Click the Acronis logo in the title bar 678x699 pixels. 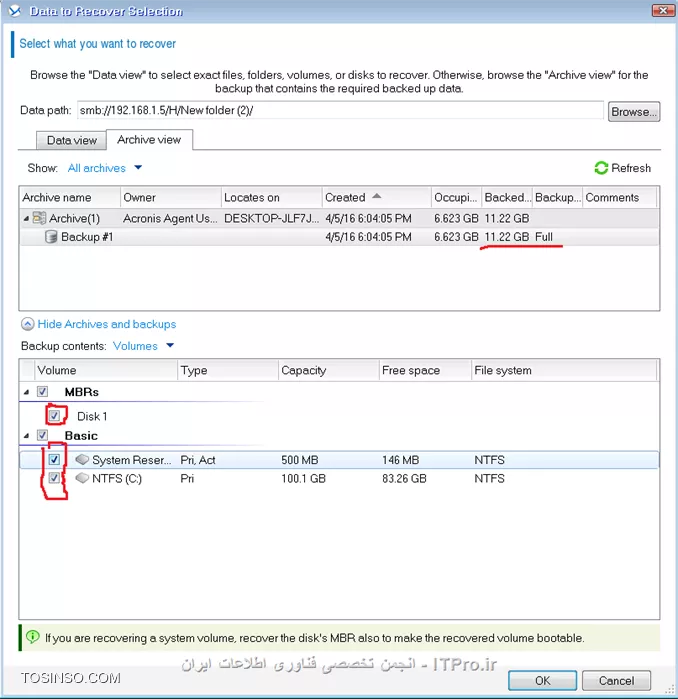pyautogui.click(x=15, y=11)
